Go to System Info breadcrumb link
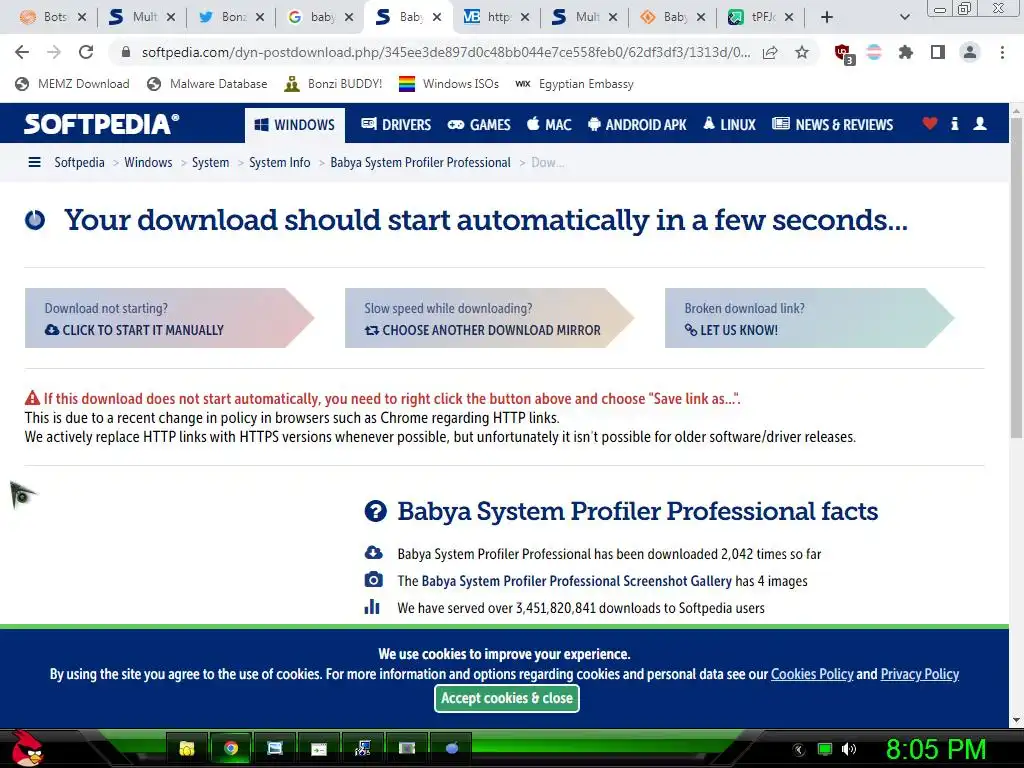Viewport: 1024px width, 768px height. click(280, 163)
